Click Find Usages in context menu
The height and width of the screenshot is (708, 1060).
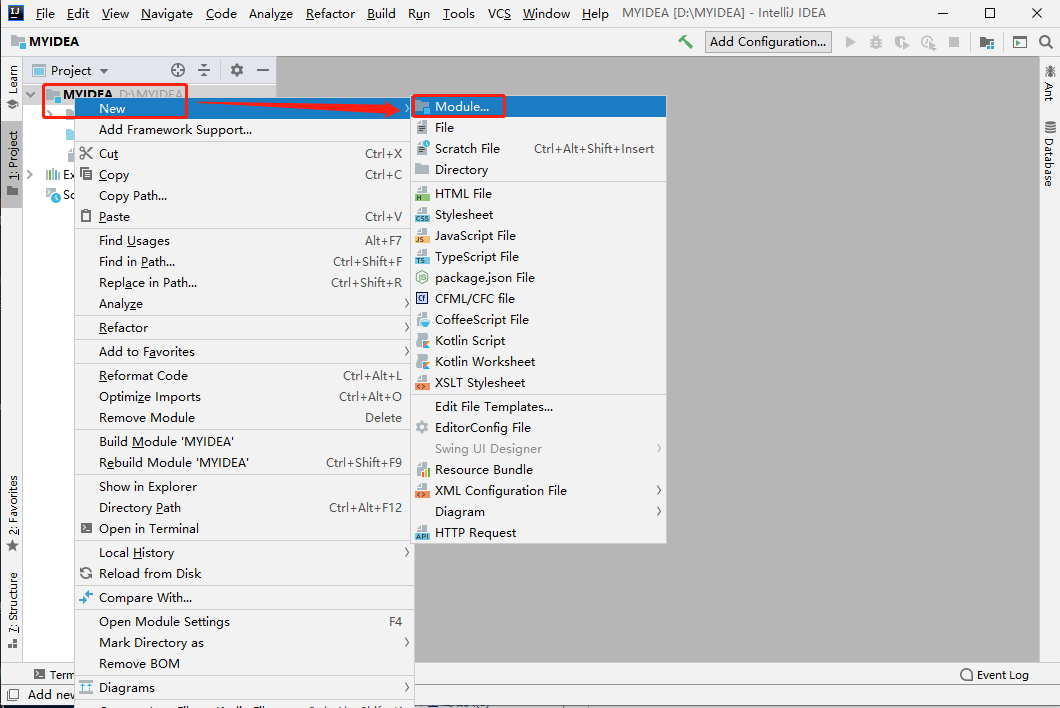click(243, 241)
